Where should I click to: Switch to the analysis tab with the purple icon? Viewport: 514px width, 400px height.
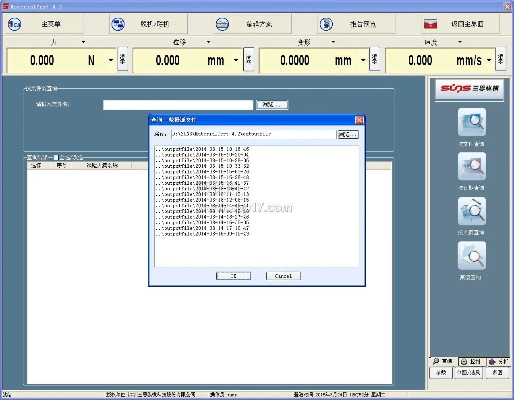(498, 362)
